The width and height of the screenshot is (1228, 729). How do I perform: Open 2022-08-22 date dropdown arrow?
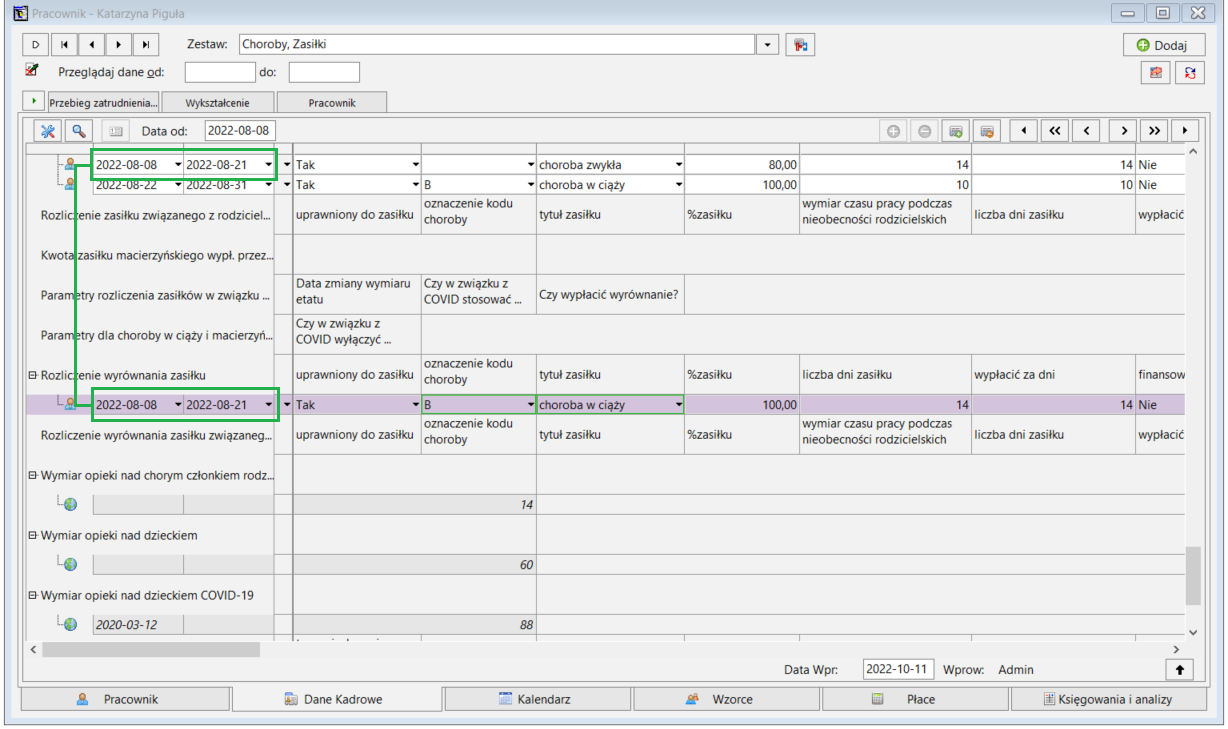point(178,184)
